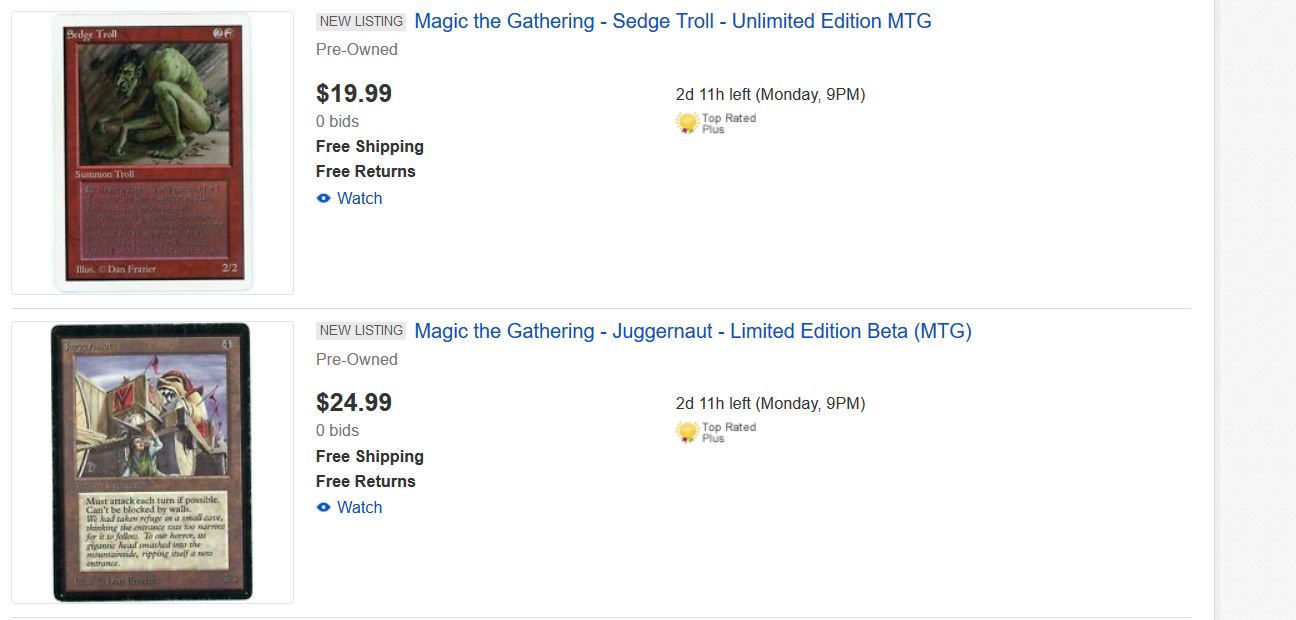
Task: Add Sedge Troll to watch list via Watch text
Action: pyautogui.click(x=359, y=198)
